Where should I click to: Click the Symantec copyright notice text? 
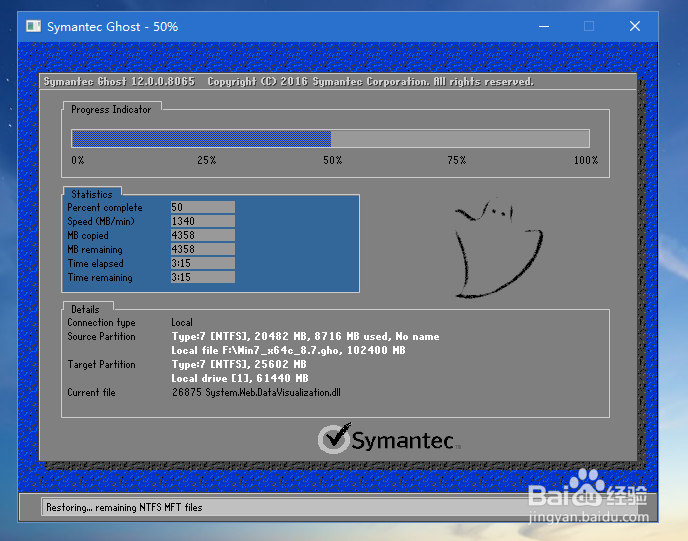click(370, 82)
